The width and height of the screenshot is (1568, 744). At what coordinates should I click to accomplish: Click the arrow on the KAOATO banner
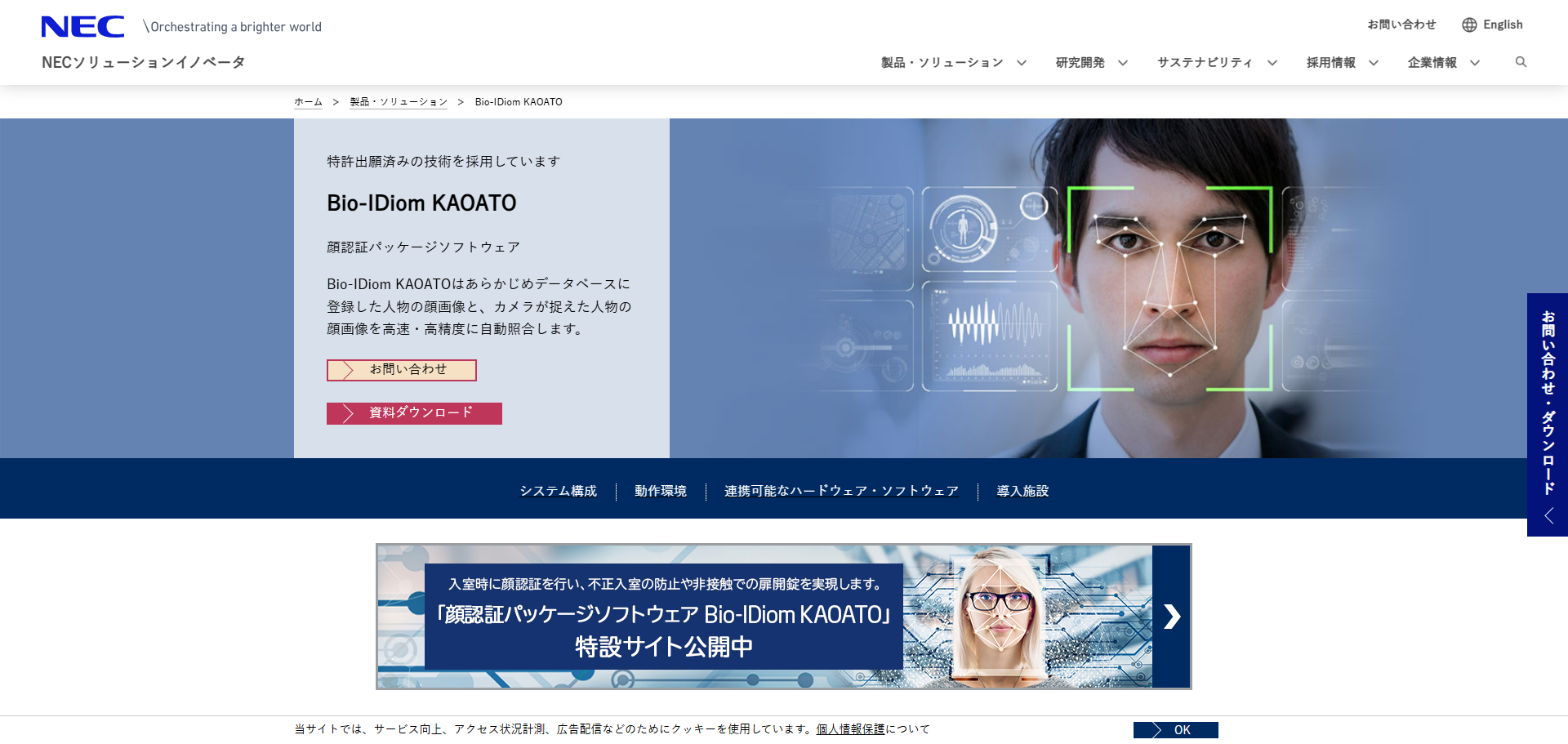tap(1171, 617)
